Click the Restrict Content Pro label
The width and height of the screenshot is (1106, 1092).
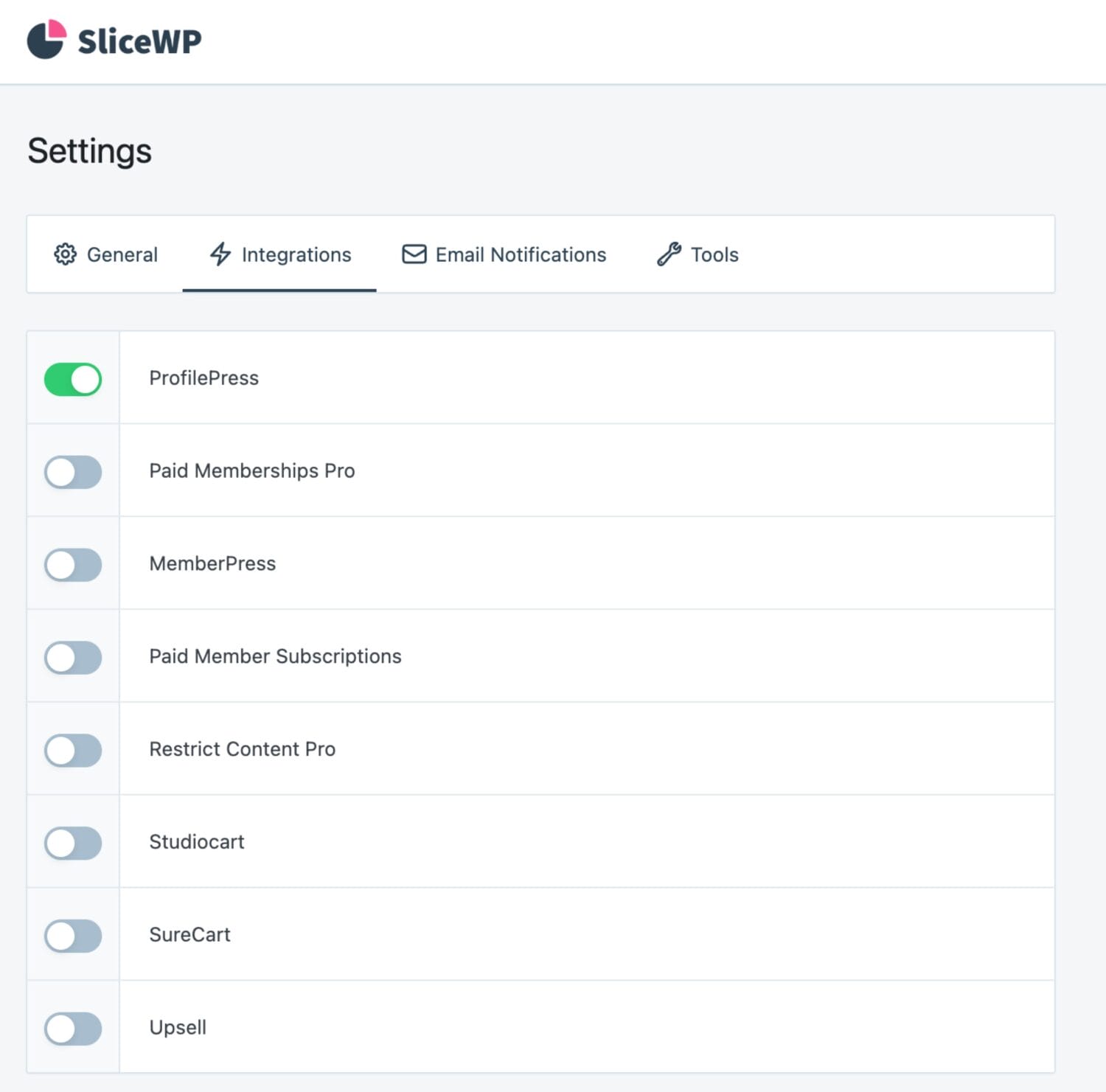(x=243, y=749)
